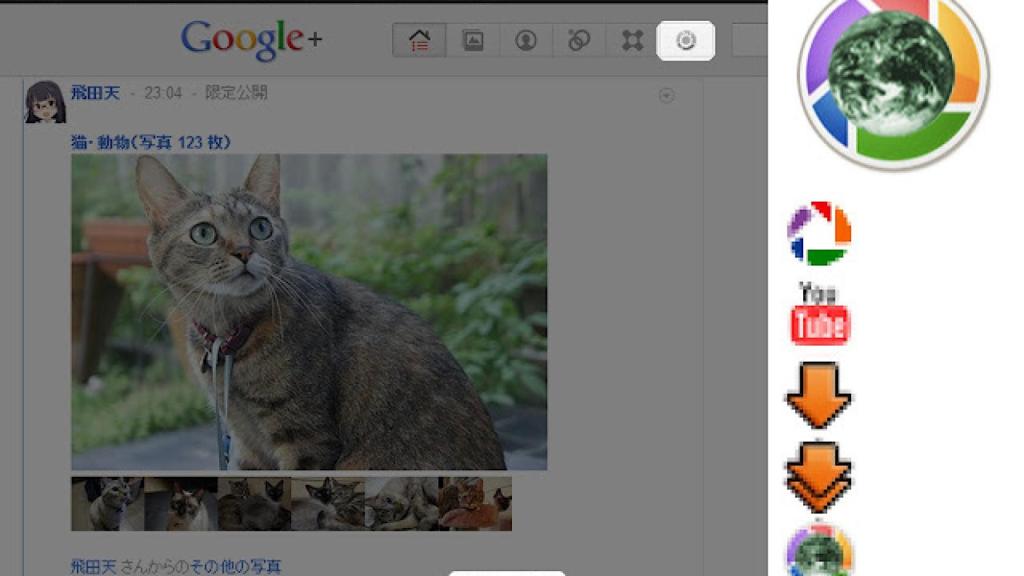This screenshot has width=1024, height=576.
Task: Click the small Picasa icon below the logo
Action: 820,234
